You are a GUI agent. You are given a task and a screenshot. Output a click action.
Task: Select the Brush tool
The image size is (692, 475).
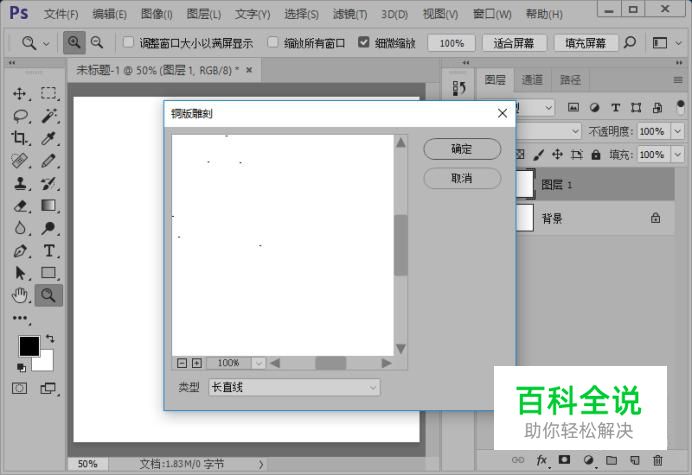(49, 161)
